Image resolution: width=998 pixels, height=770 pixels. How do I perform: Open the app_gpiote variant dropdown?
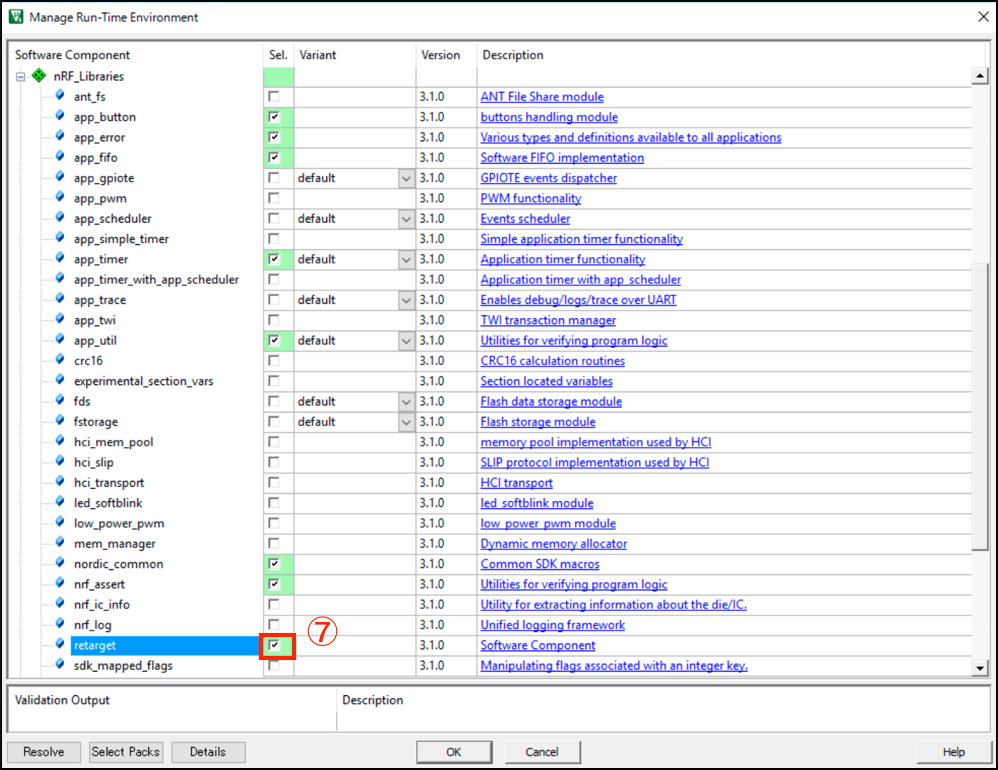[x=406, y=178]
